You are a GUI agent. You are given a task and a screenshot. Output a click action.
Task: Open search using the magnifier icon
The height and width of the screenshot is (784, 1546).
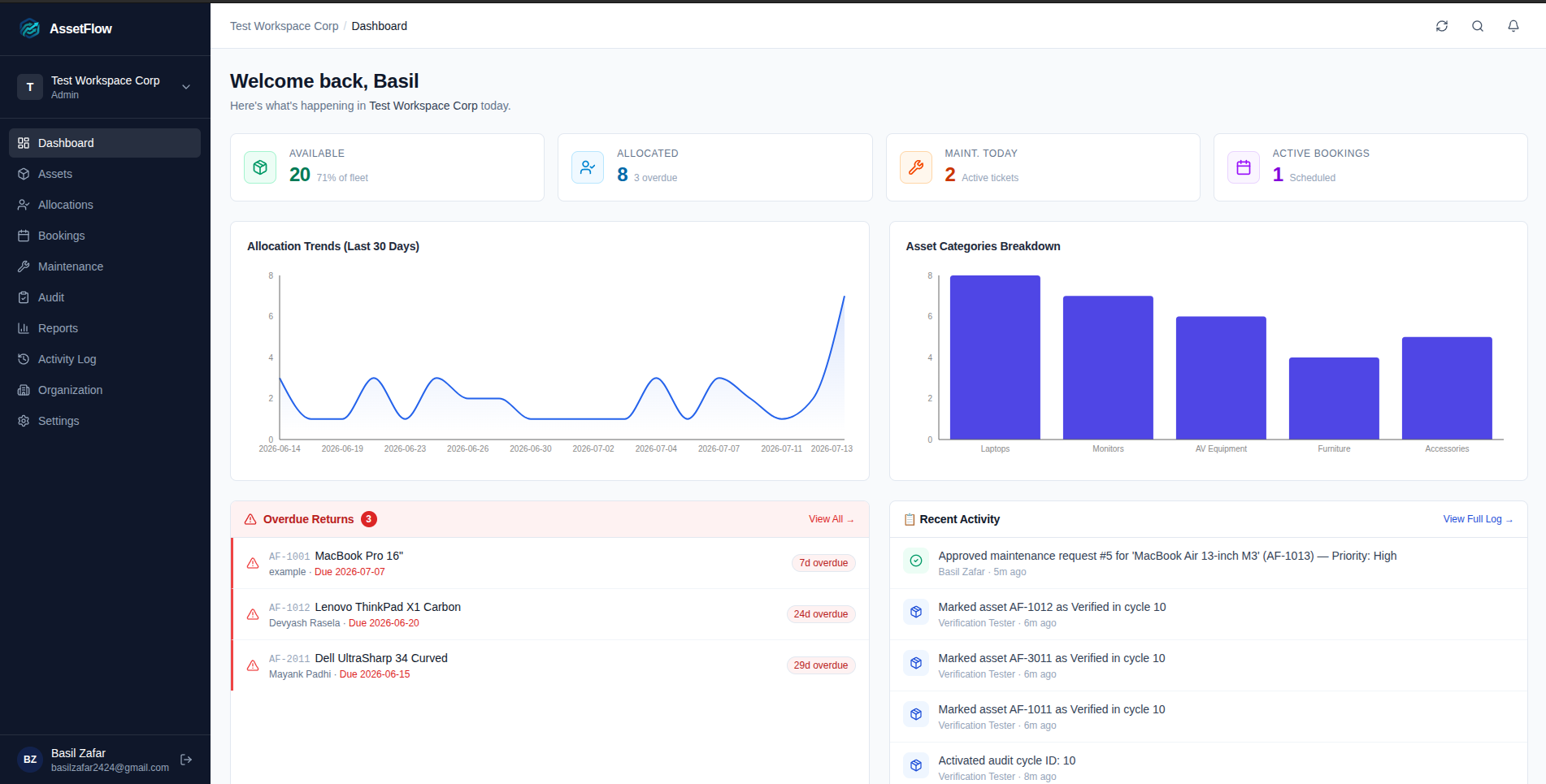(x=1478, y=26)
